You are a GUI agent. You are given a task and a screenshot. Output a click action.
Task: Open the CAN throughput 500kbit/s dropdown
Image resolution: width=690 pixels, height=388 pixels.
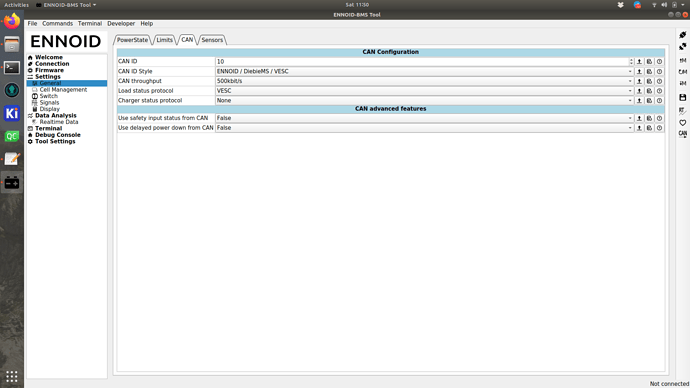point(425,81)
